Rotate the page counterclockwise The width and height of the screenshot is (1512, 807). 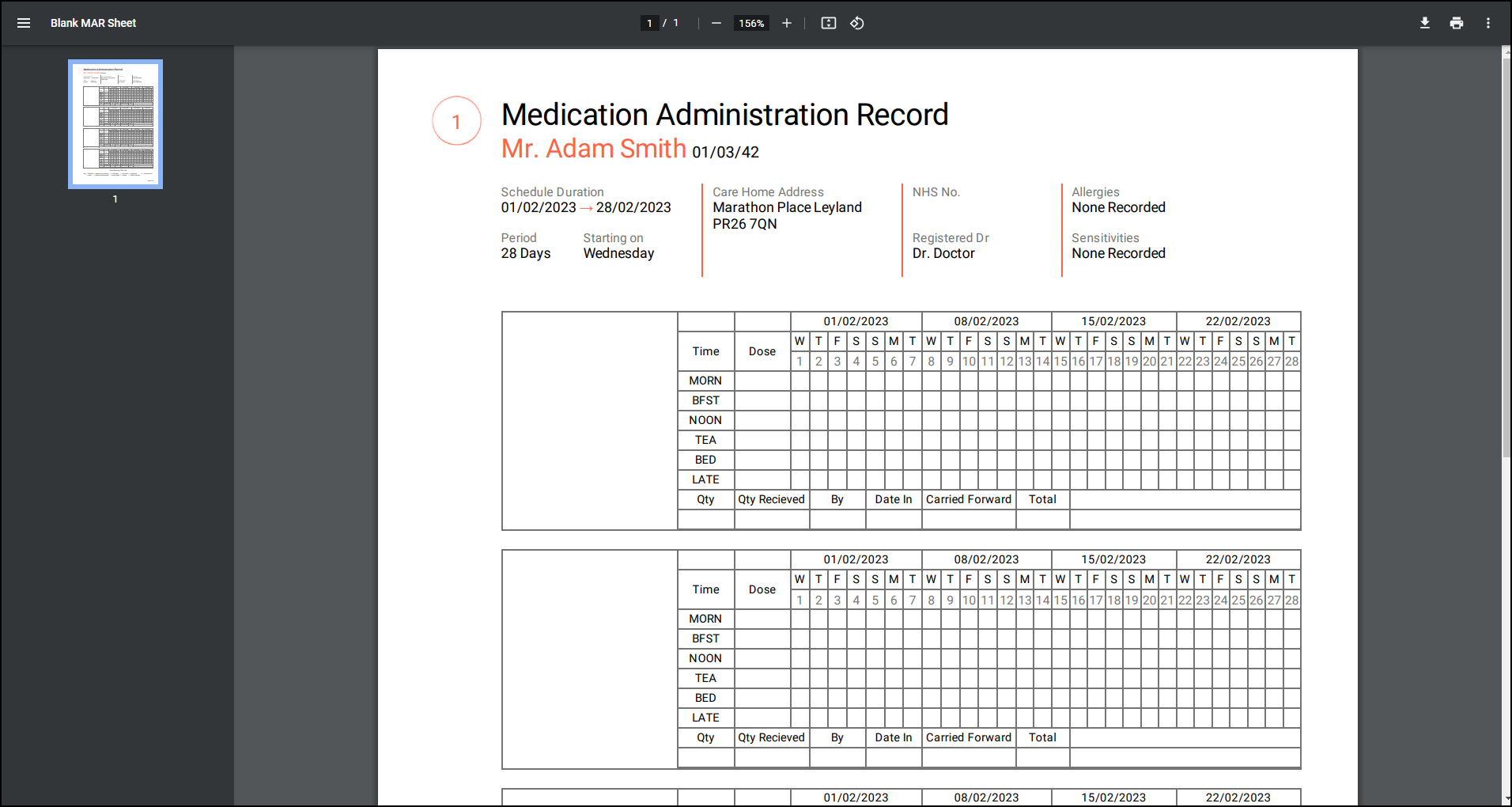(857, 23)
